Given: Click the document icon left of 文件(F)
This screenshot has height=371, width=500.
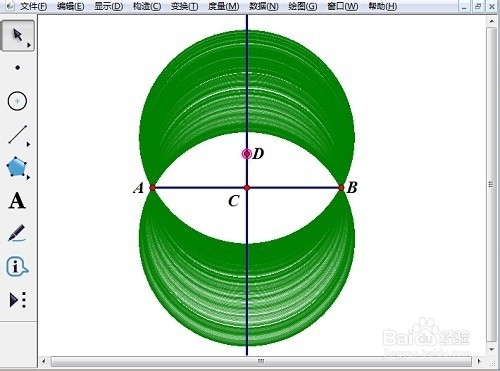Looking at the screenshot, I should click(10, 6).
